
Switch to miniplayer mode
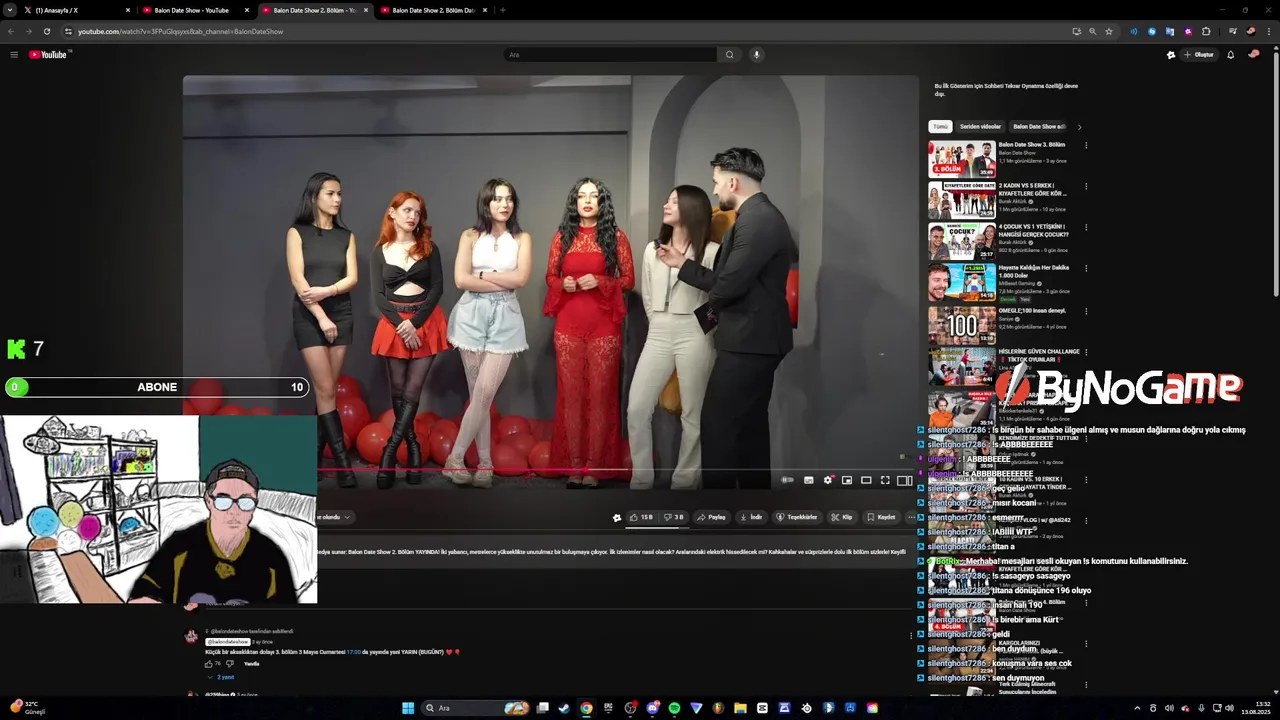pyautogui.click(x=847, y=480)
